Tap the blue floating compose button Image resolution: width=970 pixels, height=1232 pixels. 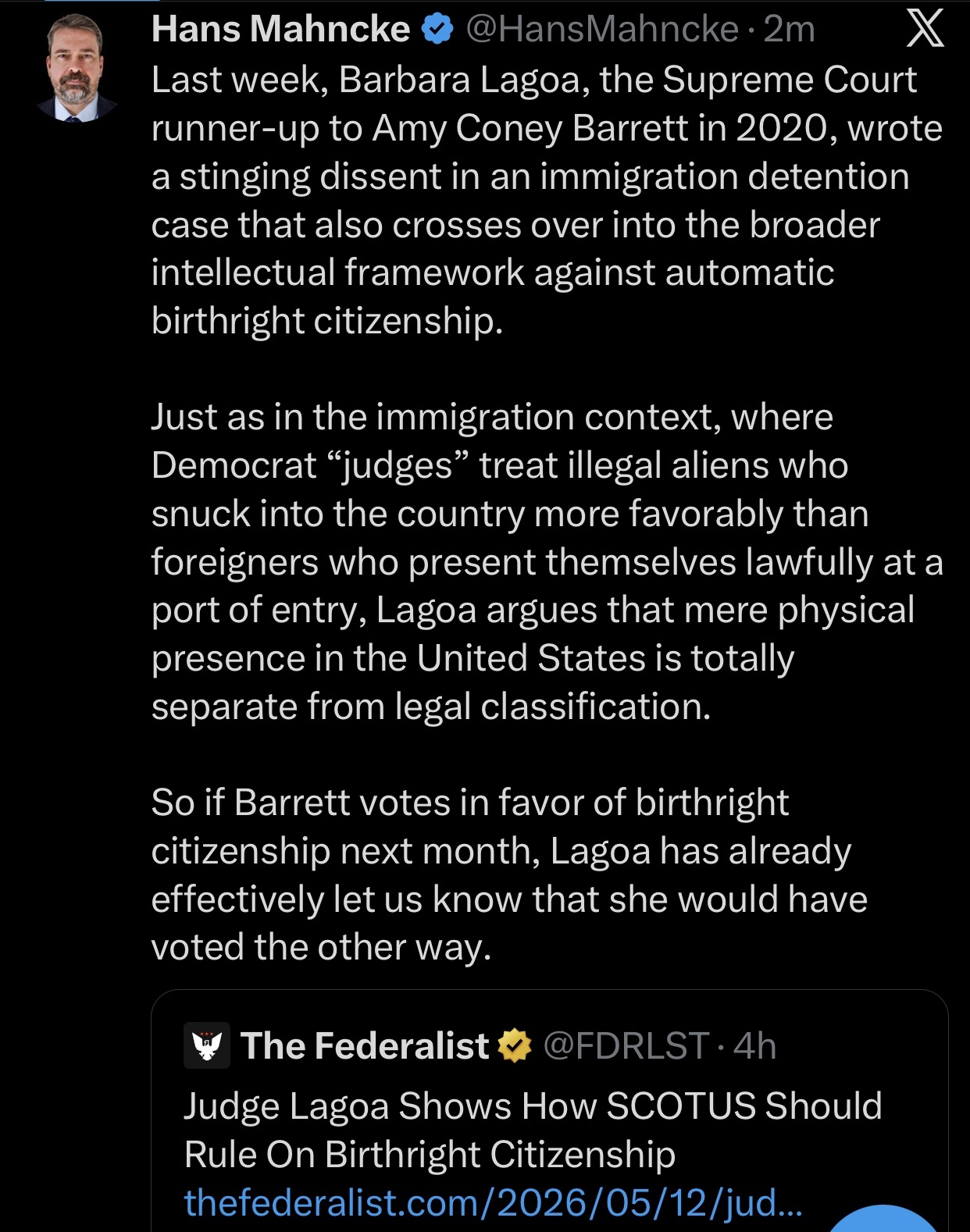883,1220
